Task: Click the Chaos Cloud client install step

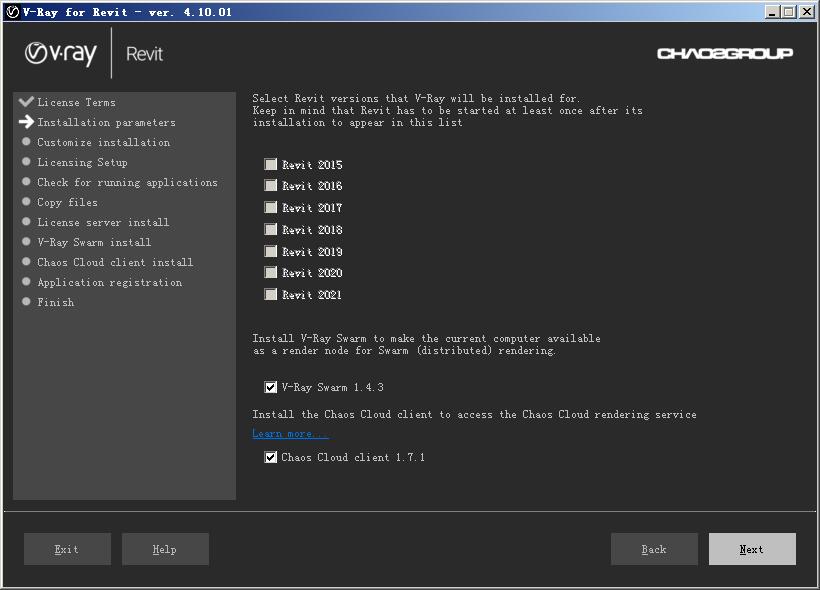Action: click(115, 262)
